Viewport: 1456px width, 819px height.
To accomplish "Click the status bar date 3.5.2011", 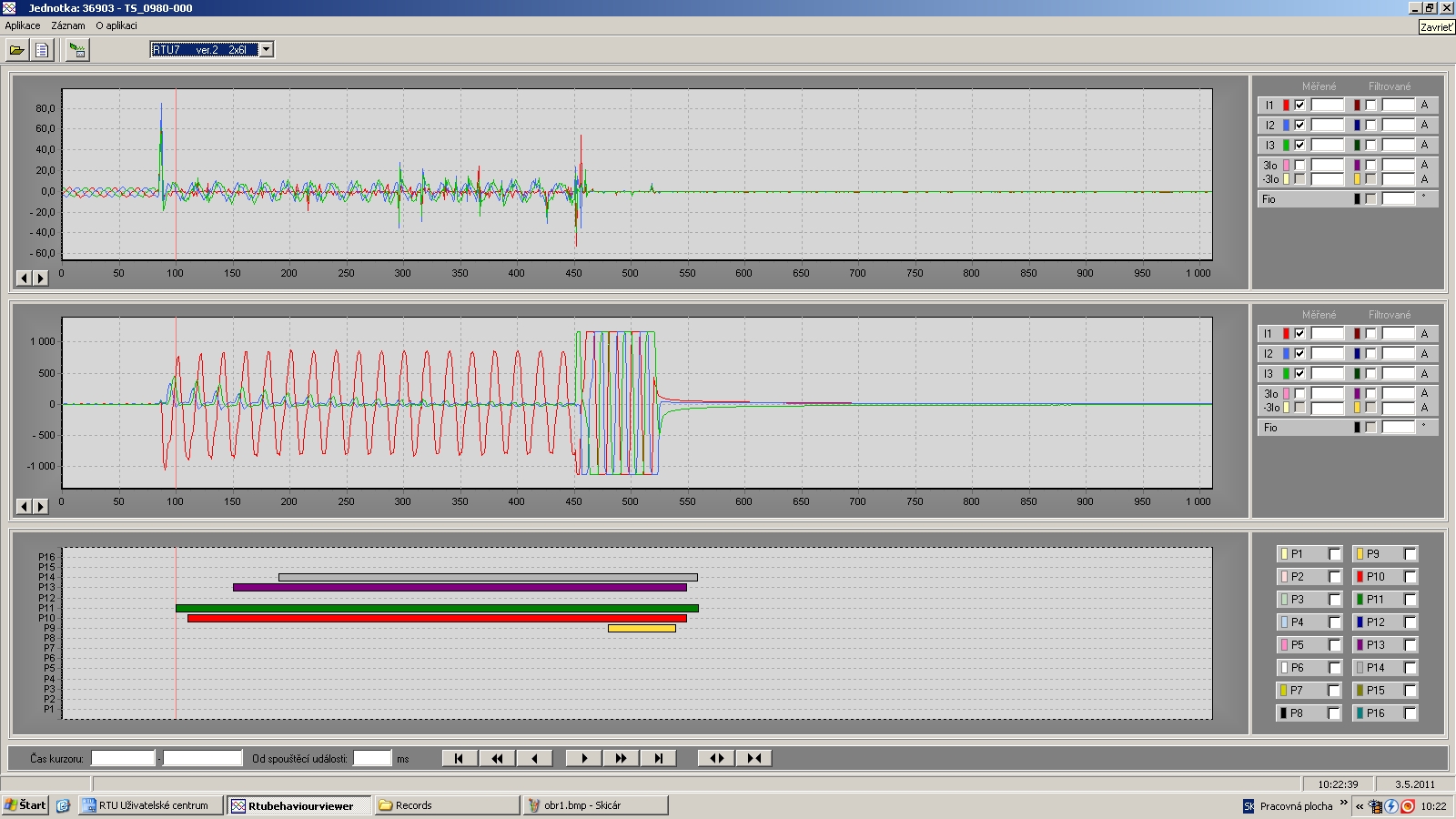I will (x=1415, y=784).
